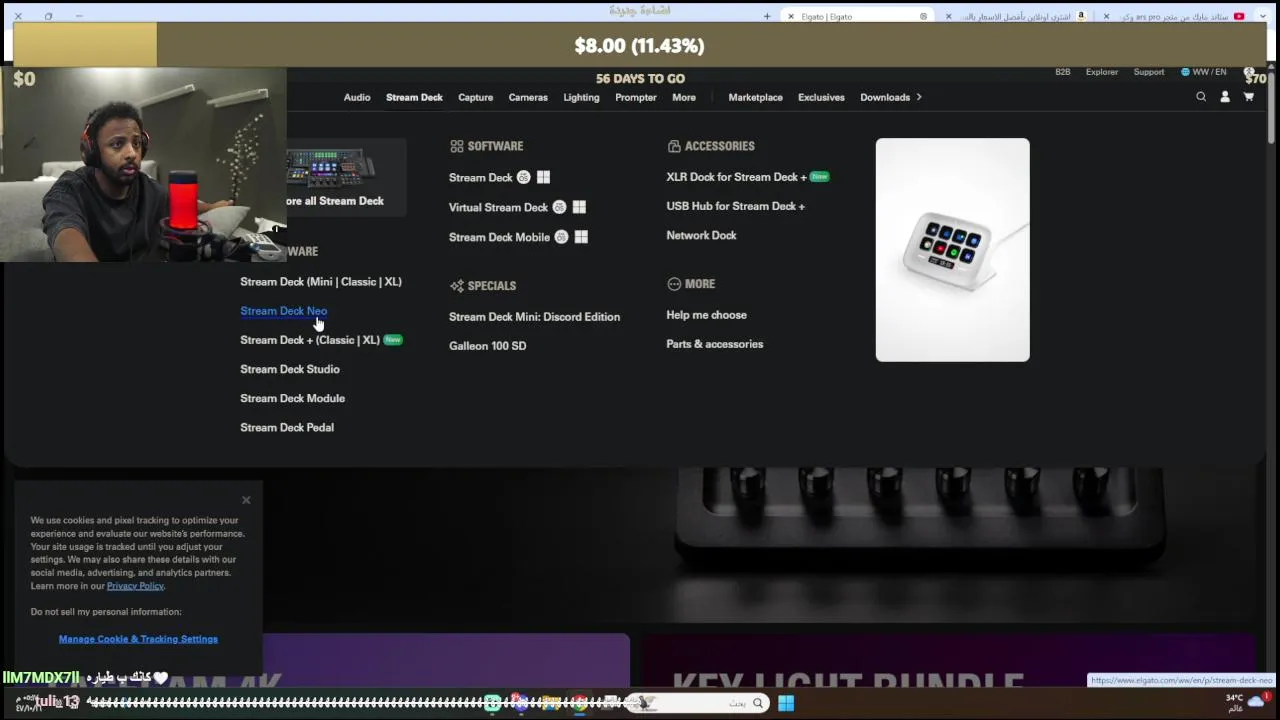Open the Exclusives page

click(x=821, y=97)
